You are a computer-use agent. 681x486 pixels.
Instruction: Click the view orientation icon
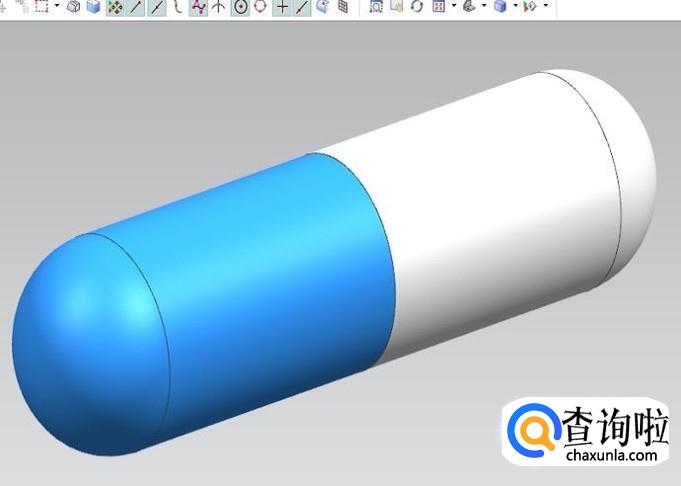(x=469, y=7)
